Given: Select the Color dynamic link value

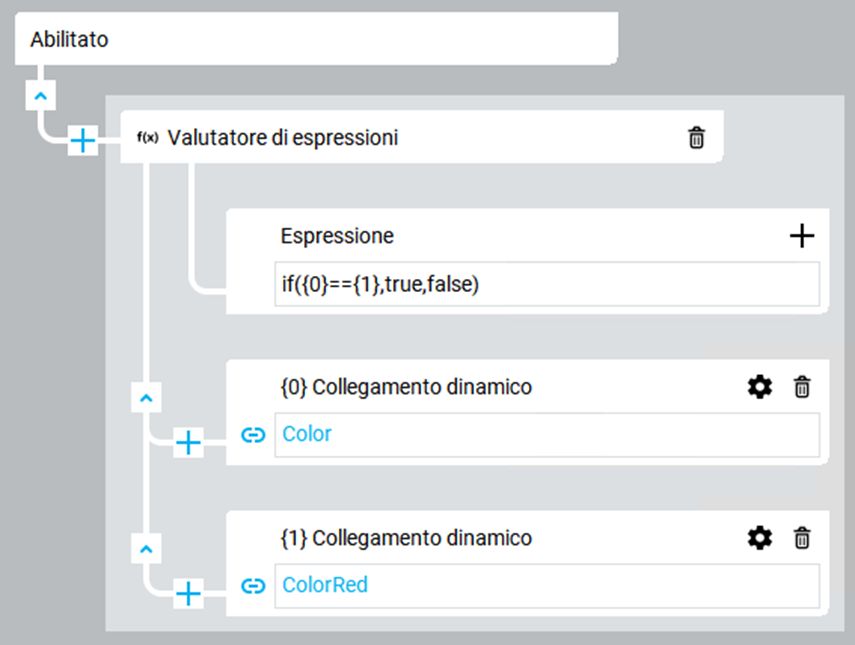Looking at the screenshot, I should (x=547, y=435).
